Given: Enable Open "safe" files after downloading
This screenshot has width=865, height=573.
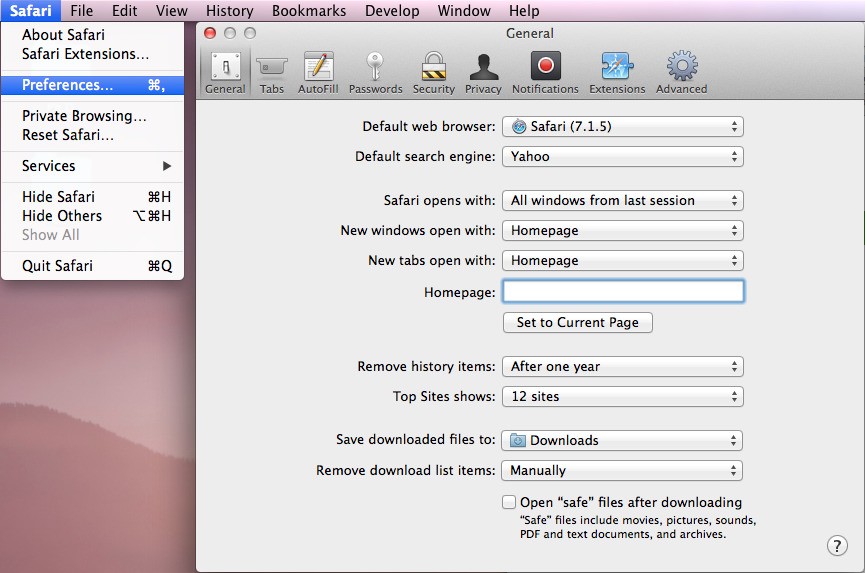Looking at the screenshot, I should coord(509,502).
